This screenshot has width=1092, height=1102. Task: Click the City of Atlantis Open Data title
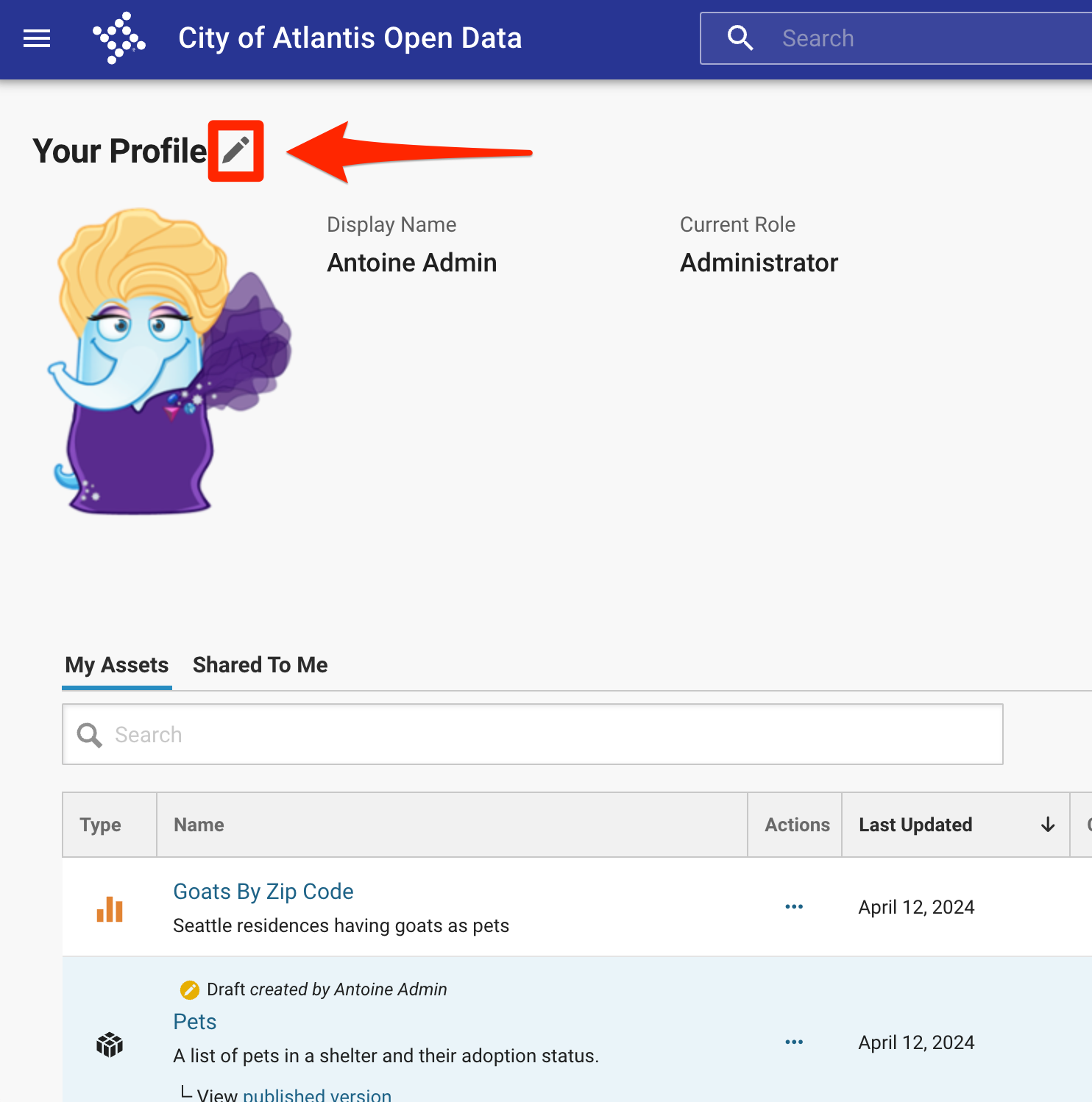tap(350, 38)
